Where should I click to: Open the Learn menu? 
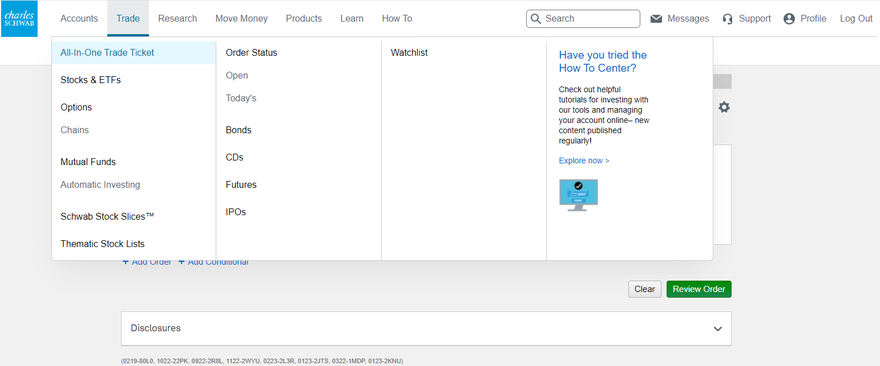coord(351,19)
